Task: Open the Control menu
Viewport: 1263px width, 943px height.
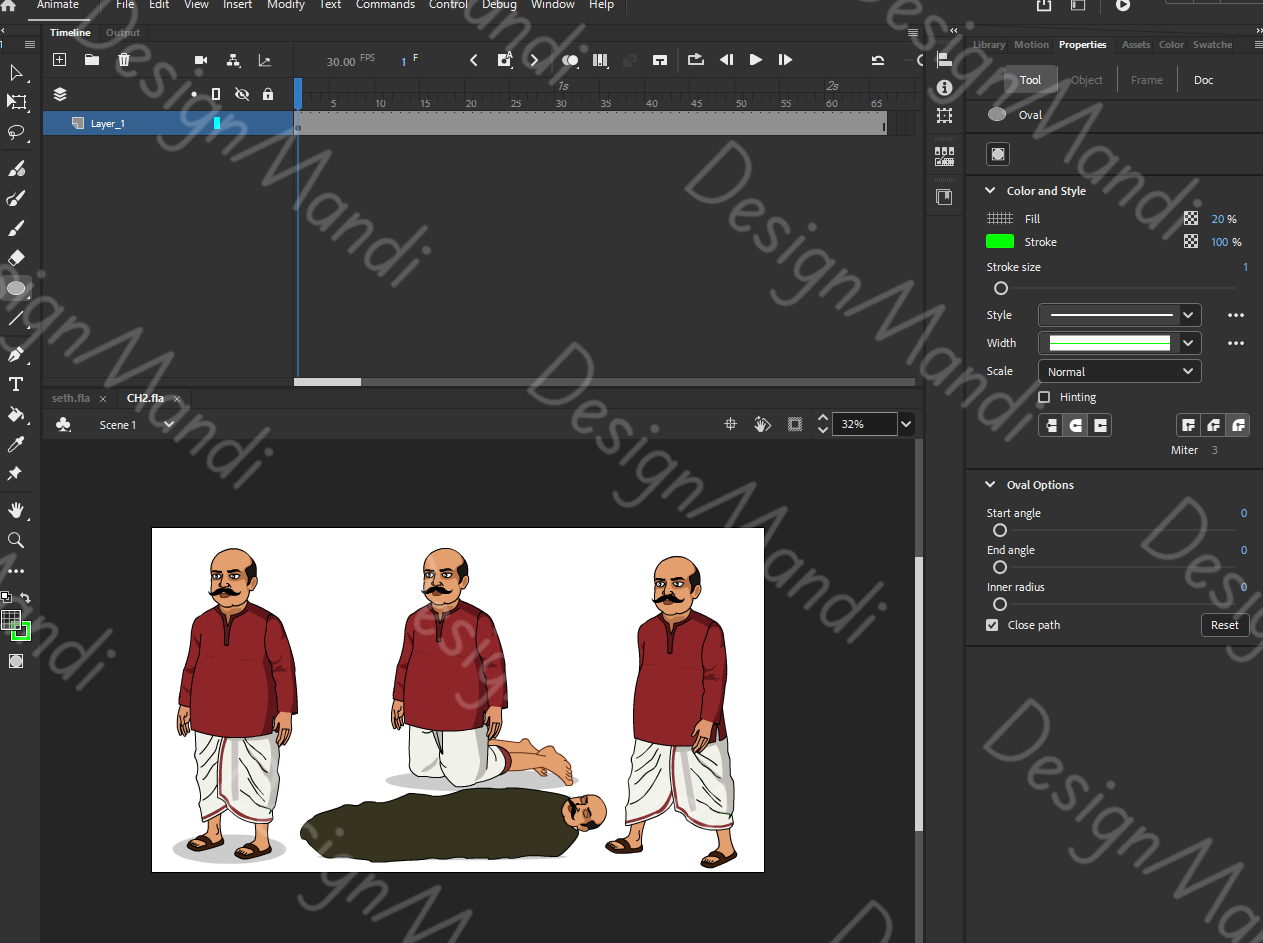Action: tap(448, 5)
